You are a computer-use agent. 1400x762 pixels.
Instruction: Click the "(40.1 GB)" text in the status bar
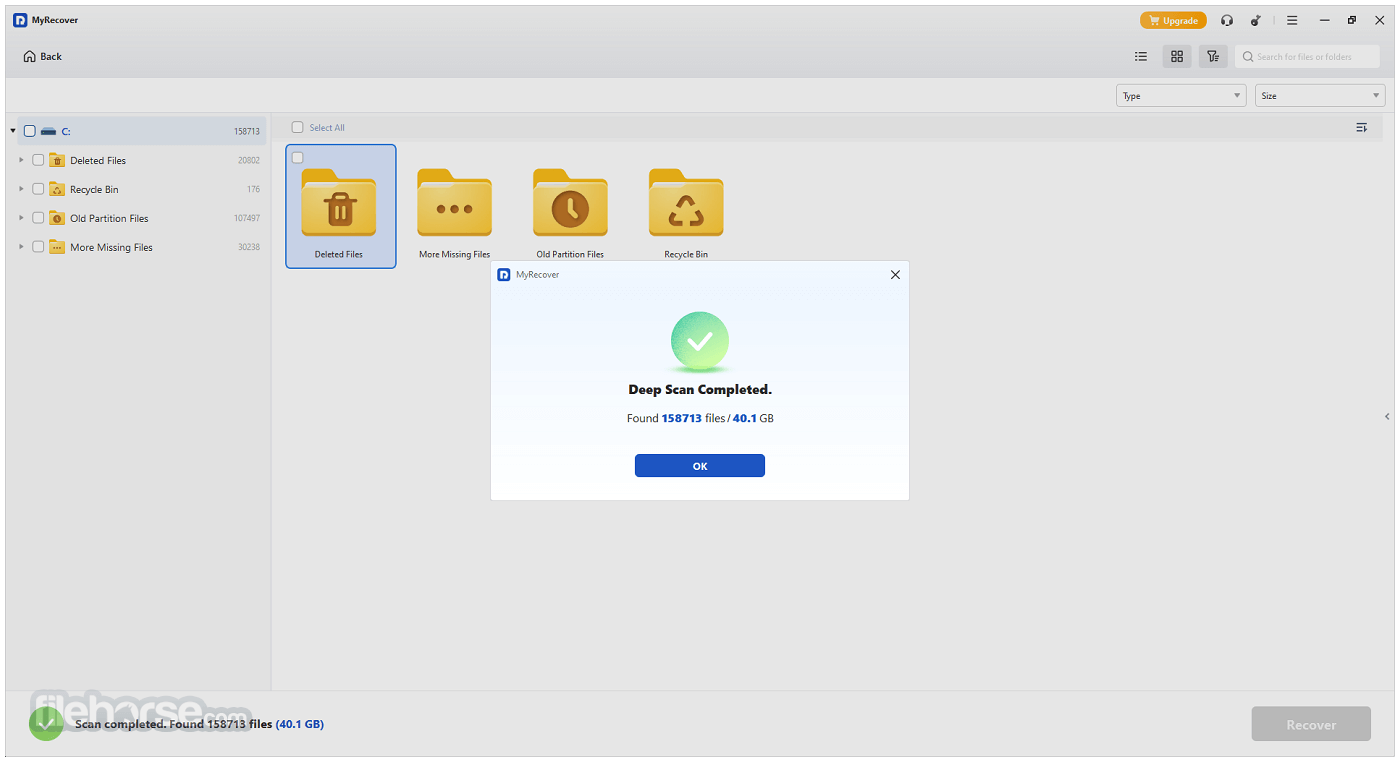pos(300,724)
